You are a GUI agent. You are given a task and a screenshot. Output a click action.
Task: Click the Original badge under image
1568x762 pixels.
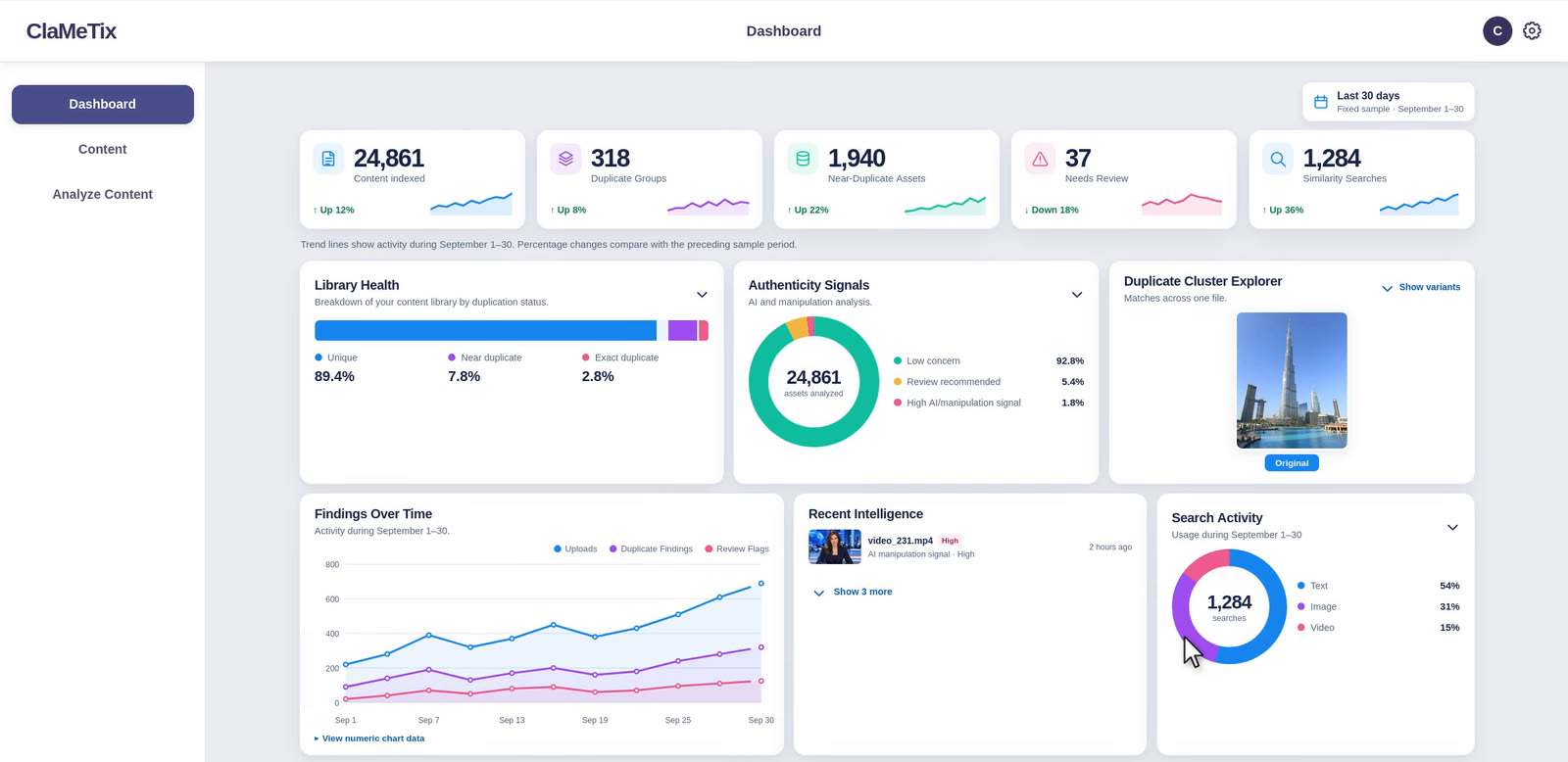1292,463
